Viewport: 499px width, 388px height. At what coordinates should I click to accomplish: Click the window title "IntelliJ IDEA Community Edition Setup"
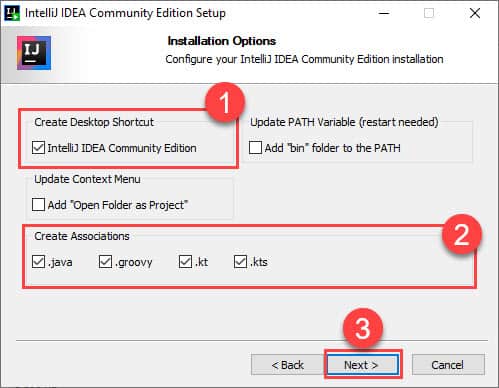(125, 13)
